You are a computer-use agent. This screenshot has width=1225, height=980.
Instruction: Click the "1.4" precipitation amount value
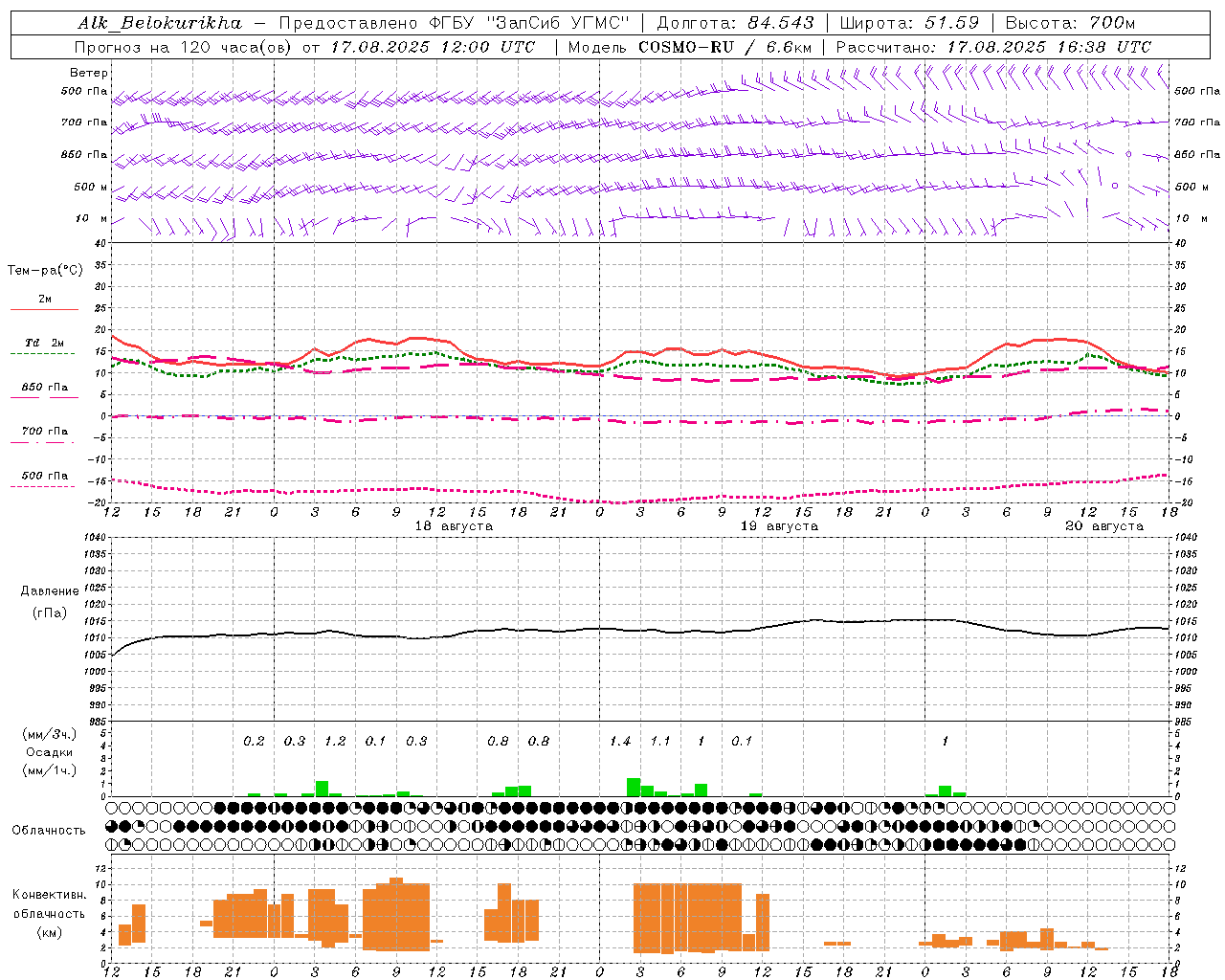pos(620,742)
